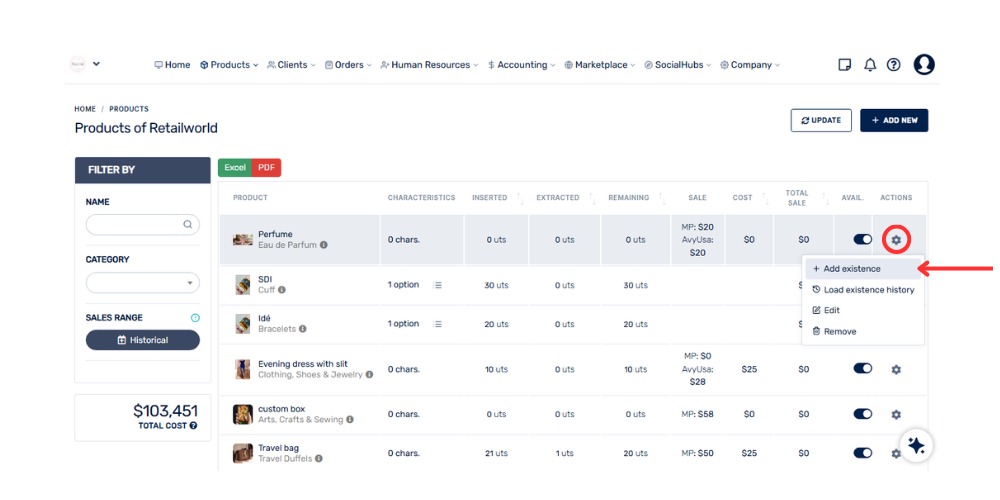Expand the Products navigation menu
This screenshot has height=500, width=1000.
pyautogui.click(x=229, y=65)
